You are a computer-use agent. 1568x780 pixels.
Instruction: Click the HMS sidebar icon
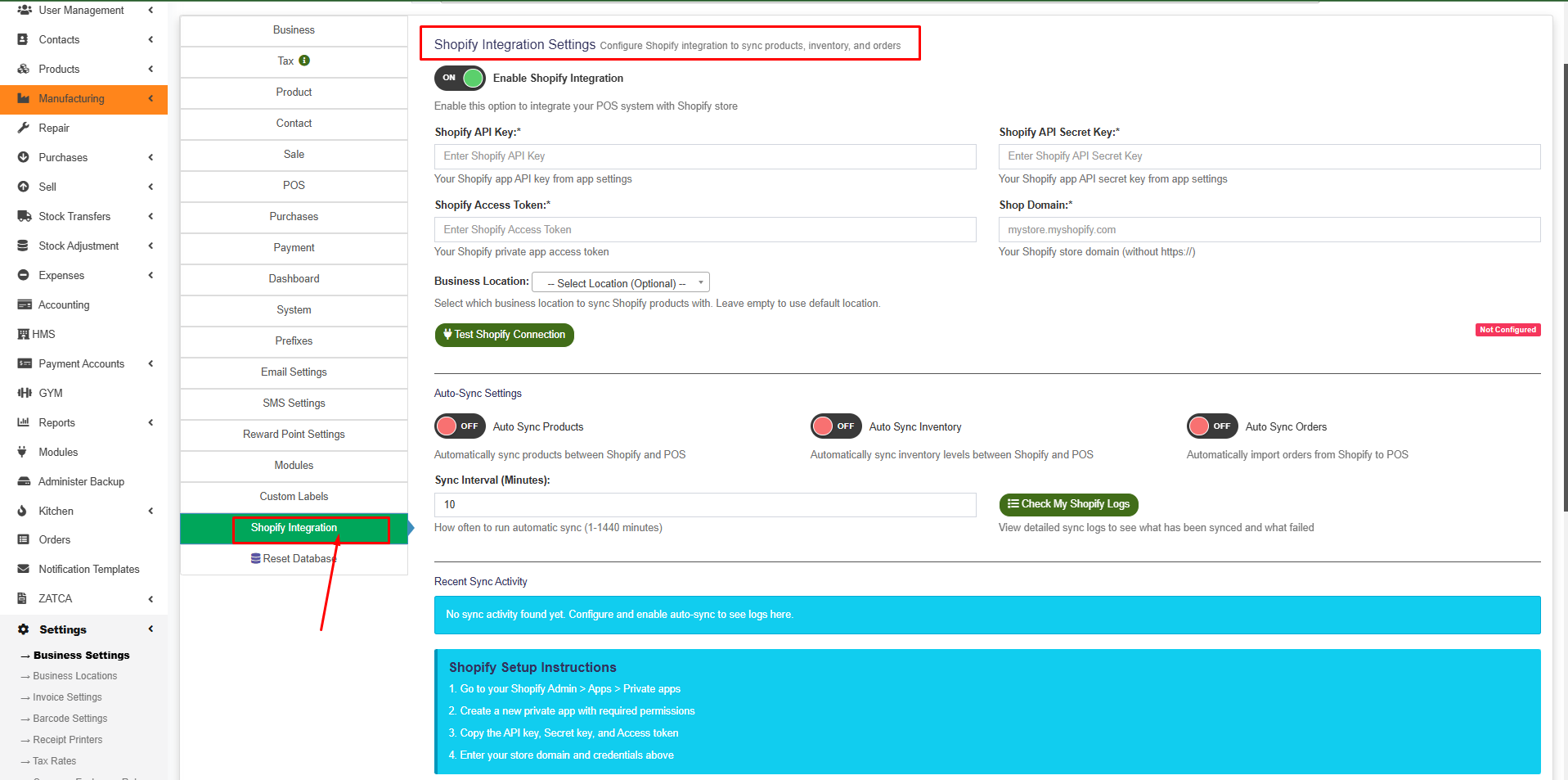25,334
